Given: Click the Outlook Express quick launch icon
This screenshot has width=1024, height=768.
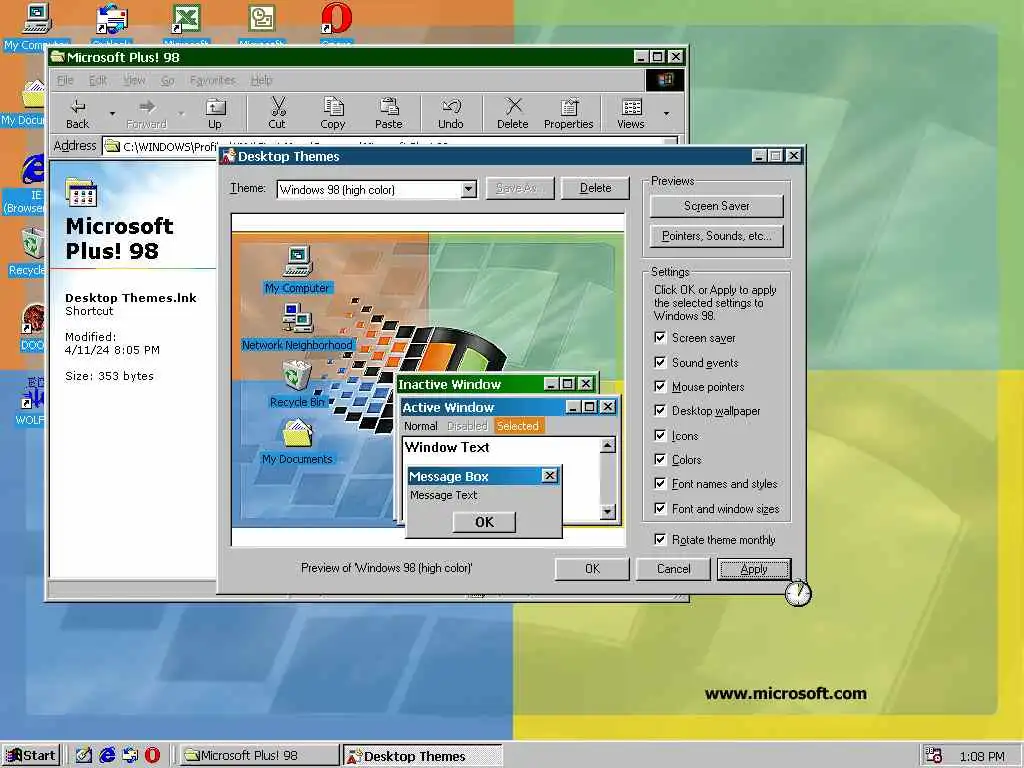Looking at the screenshot, I should (130, 755).
